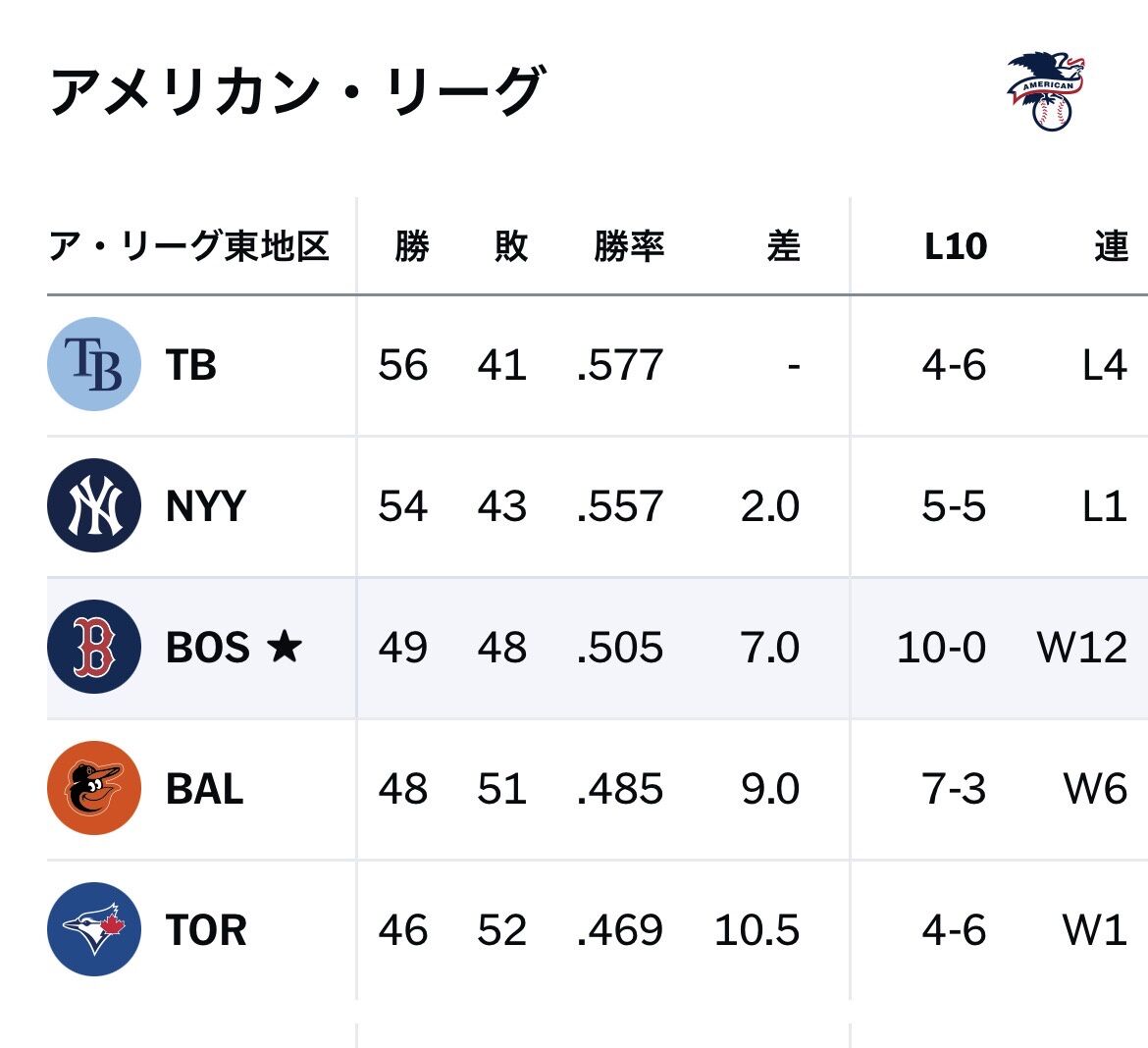Sort standings by 勝 column header

coord(411,246)
